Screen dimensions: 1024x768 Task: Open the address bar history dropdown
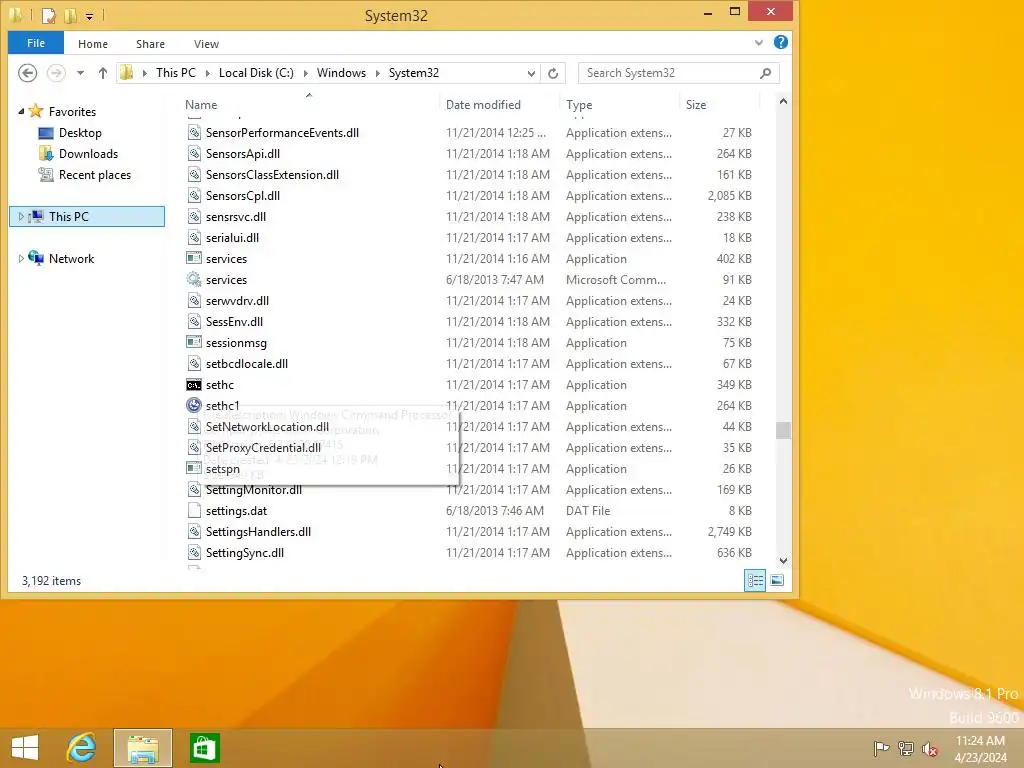coord(531,73)
